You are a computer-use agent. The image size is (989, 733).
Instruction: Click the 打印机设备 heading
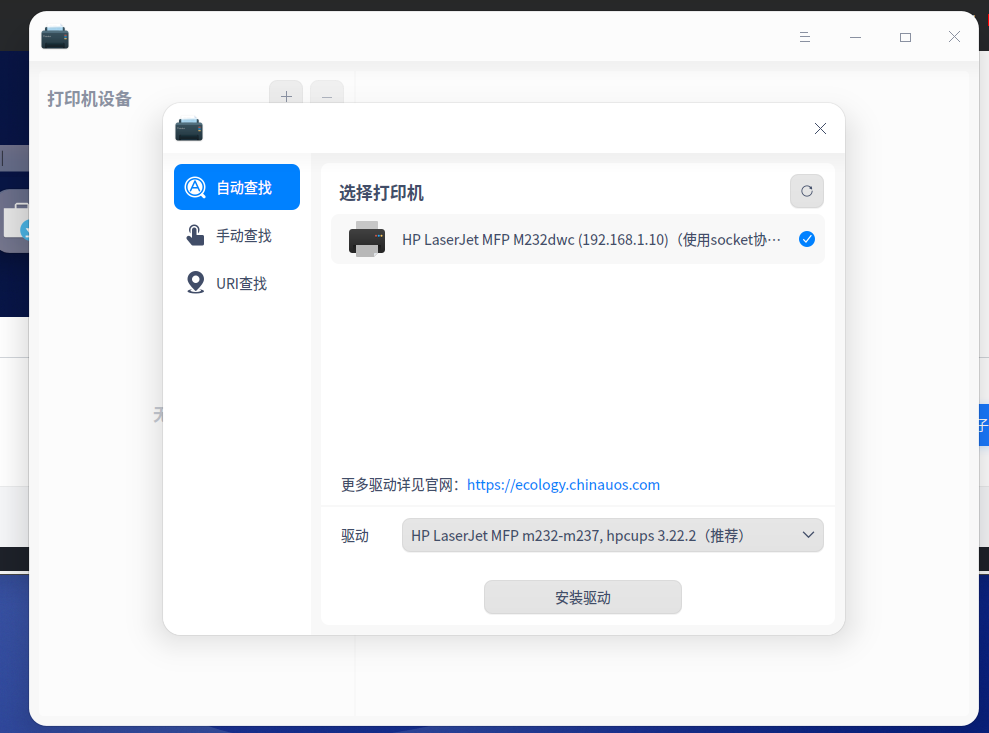[90, 99]
